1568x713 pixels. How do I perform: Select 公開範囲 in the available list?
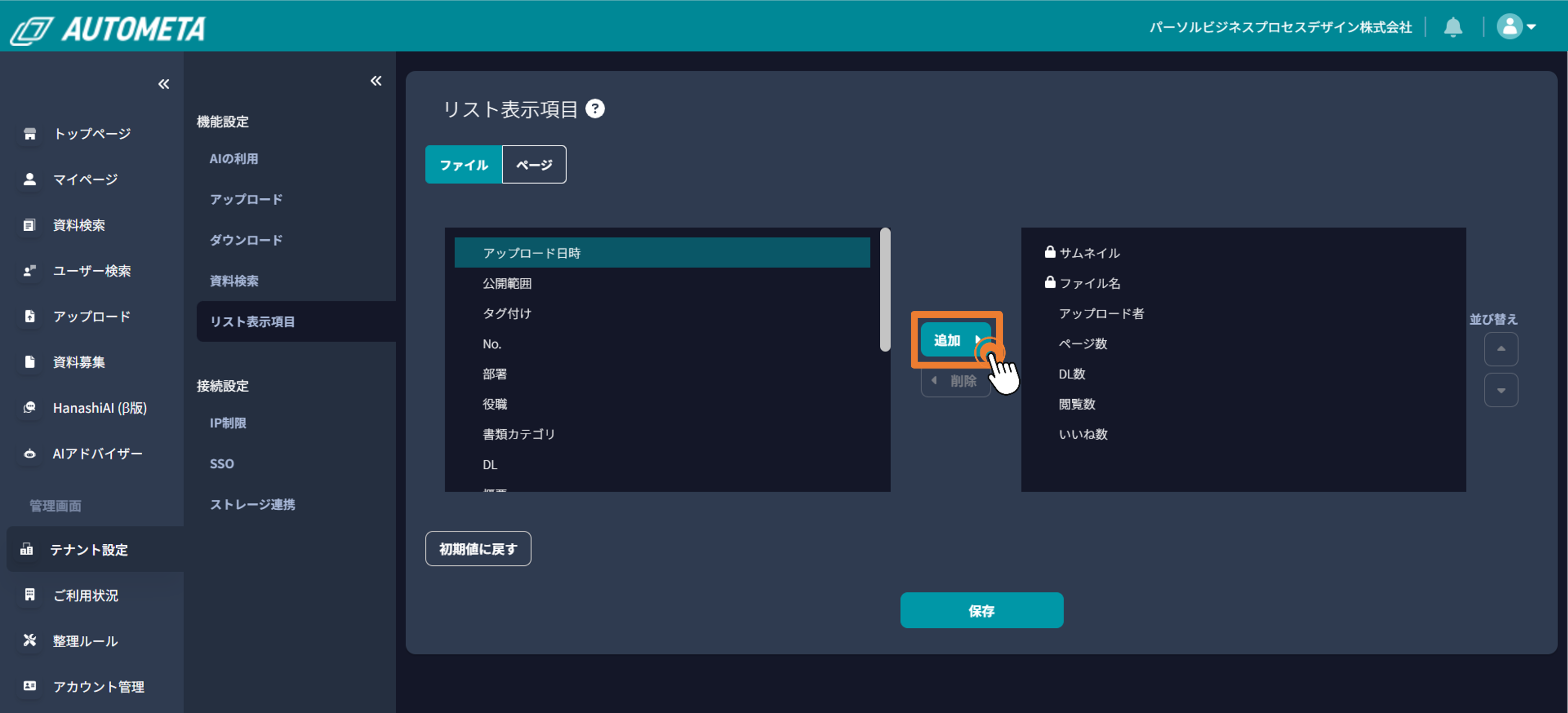(662, 283)
